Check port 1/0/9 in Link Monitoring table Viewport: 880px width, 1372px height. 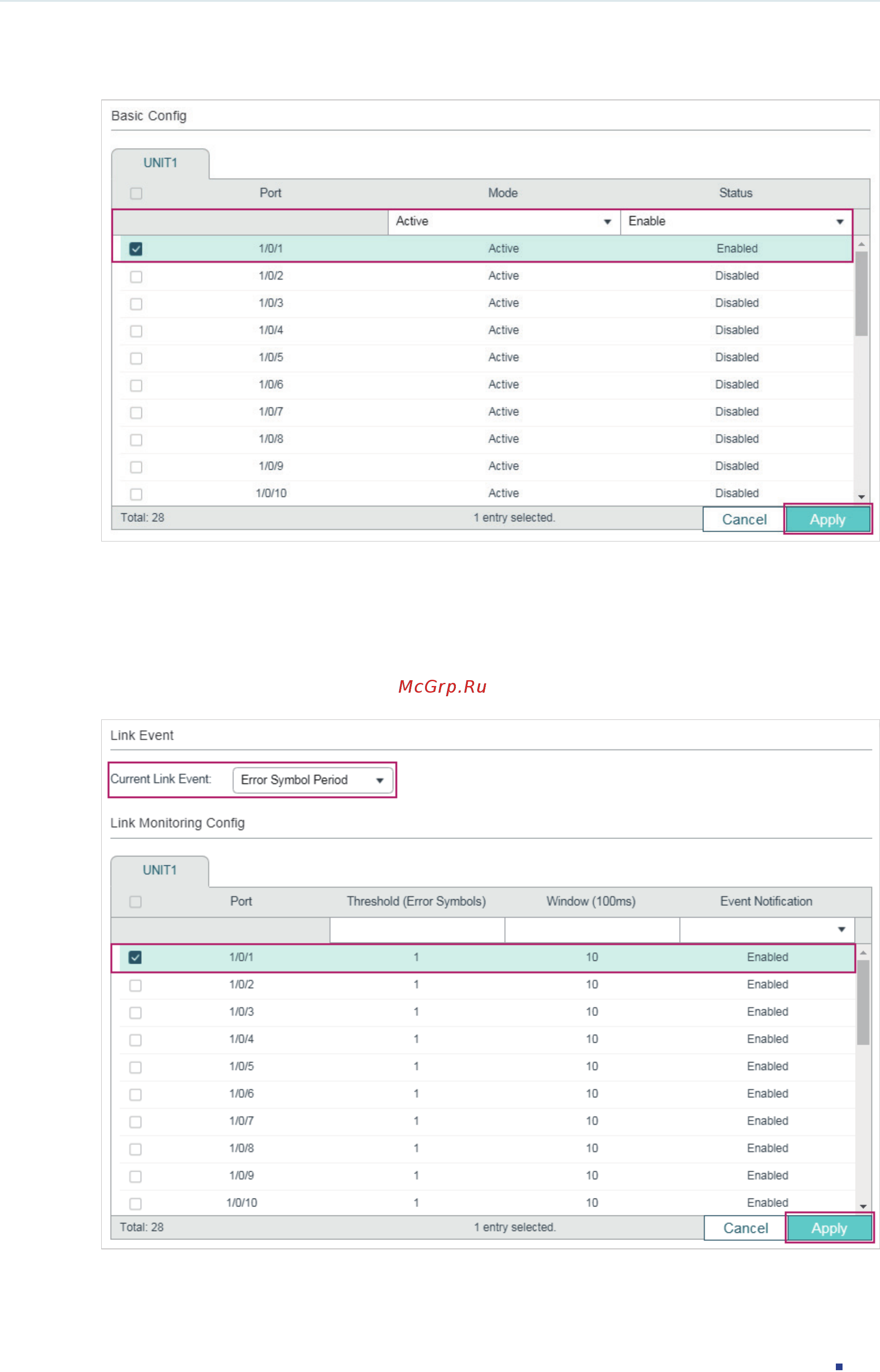click(x=136, y=1176)
